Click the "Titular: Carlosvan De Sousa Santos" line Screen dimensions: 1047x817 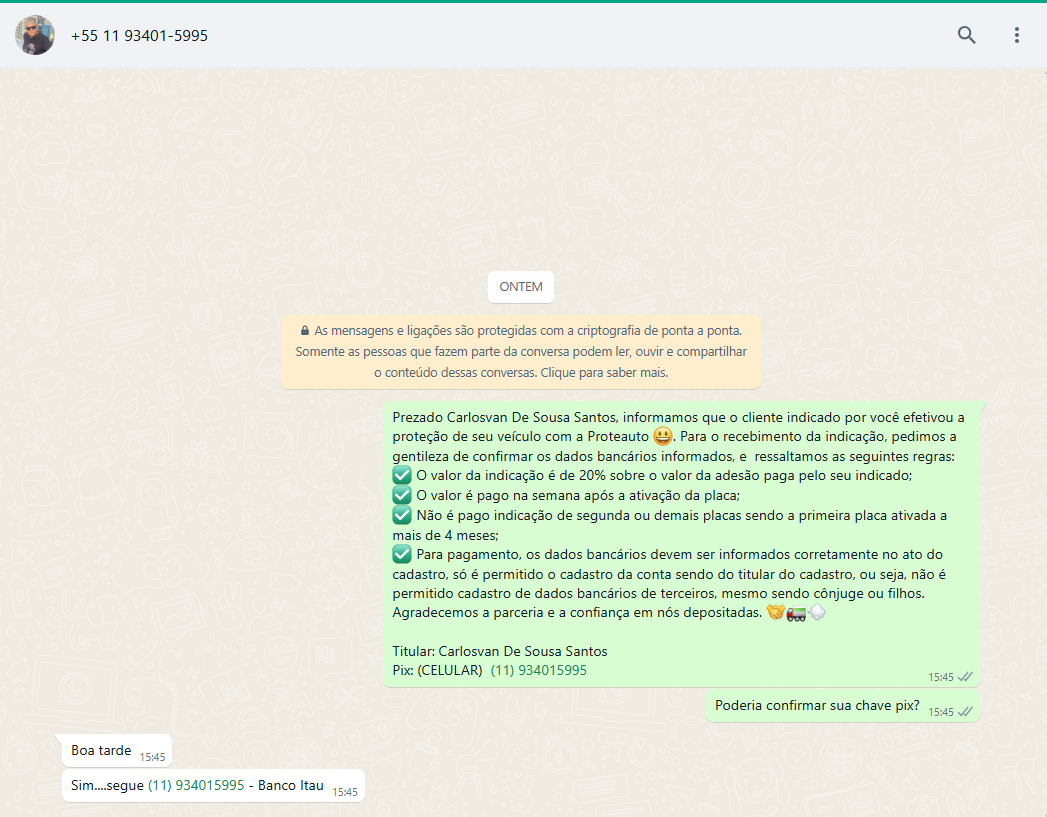(x=499, y=651)
